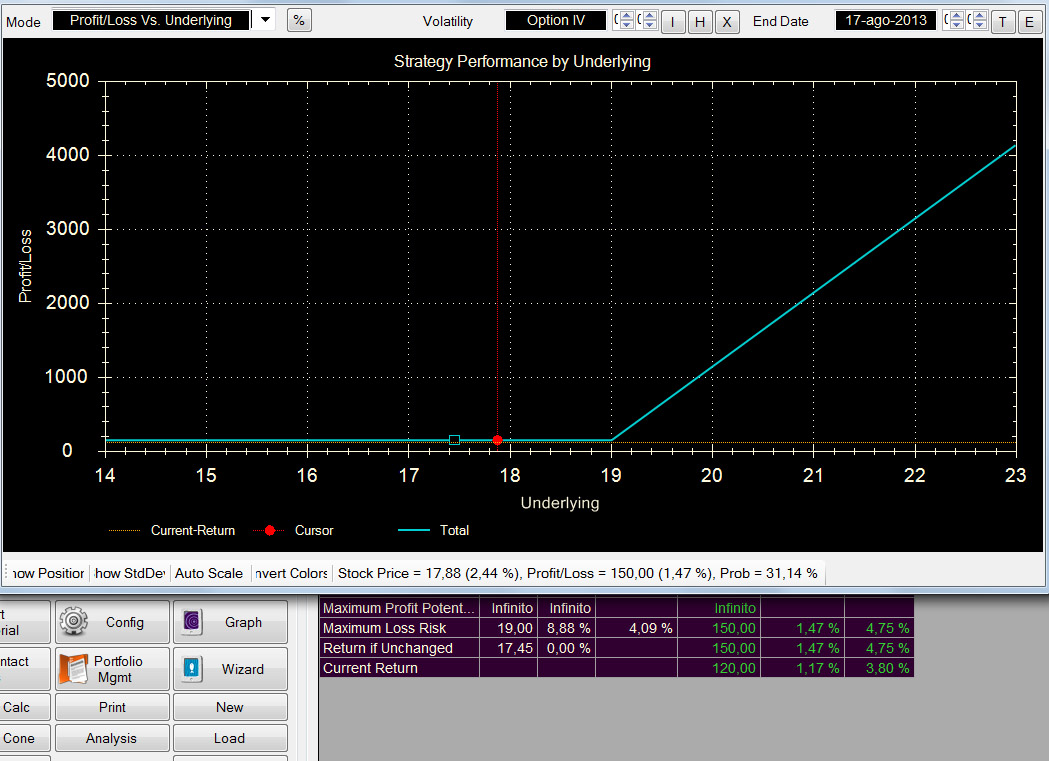Click the Profit/Loss Vs. Underlying mode field

(151, 20)
